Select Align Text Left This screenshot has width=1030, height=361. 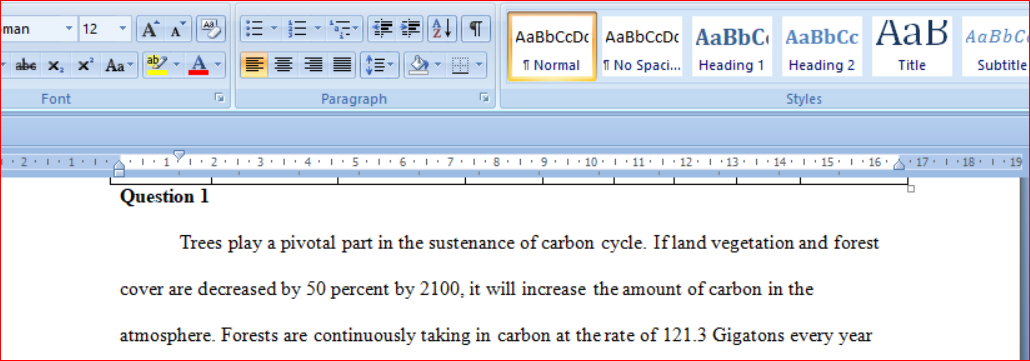254,66
